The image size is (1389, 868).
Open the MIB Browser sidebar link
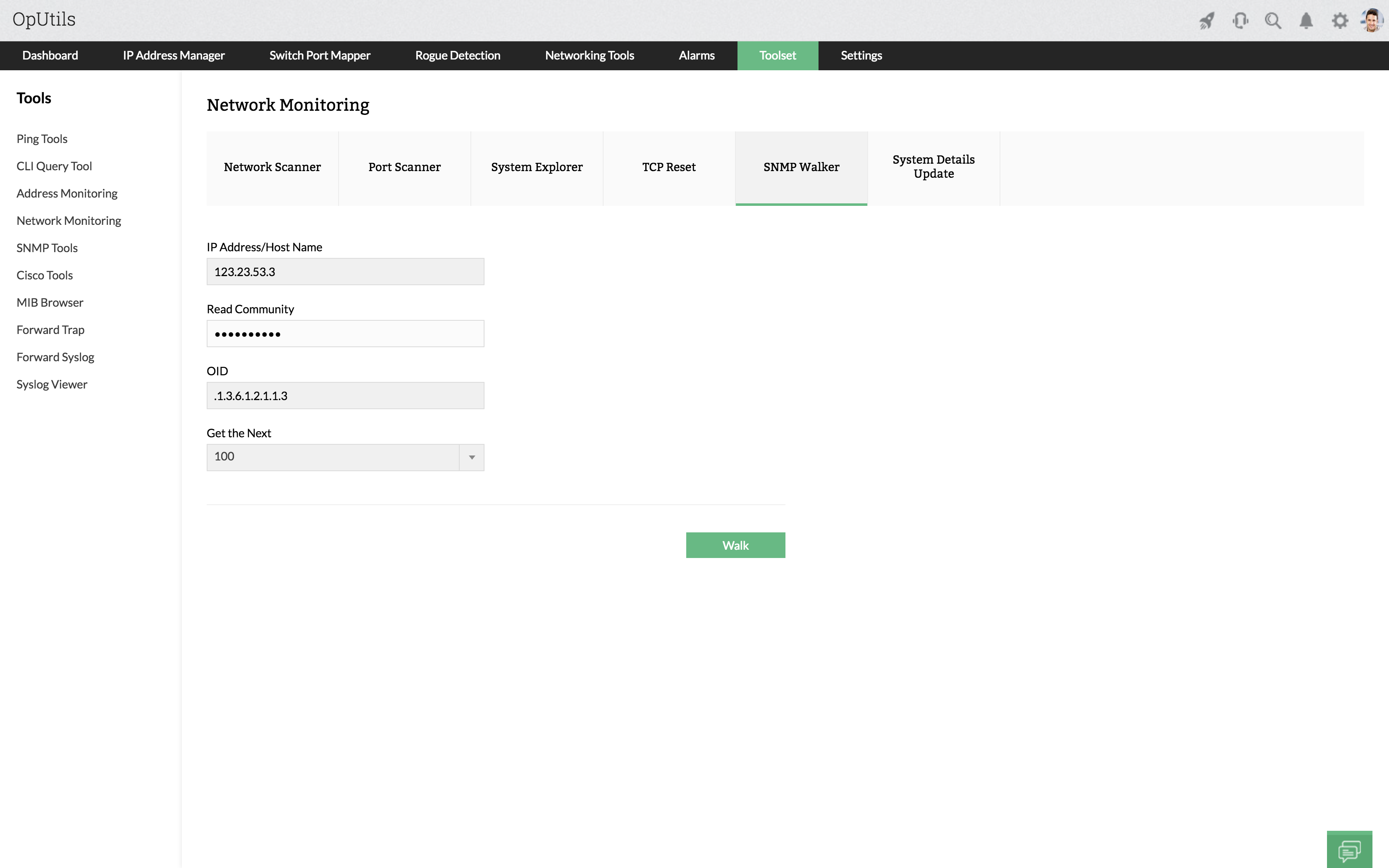[x=50, y=303]
